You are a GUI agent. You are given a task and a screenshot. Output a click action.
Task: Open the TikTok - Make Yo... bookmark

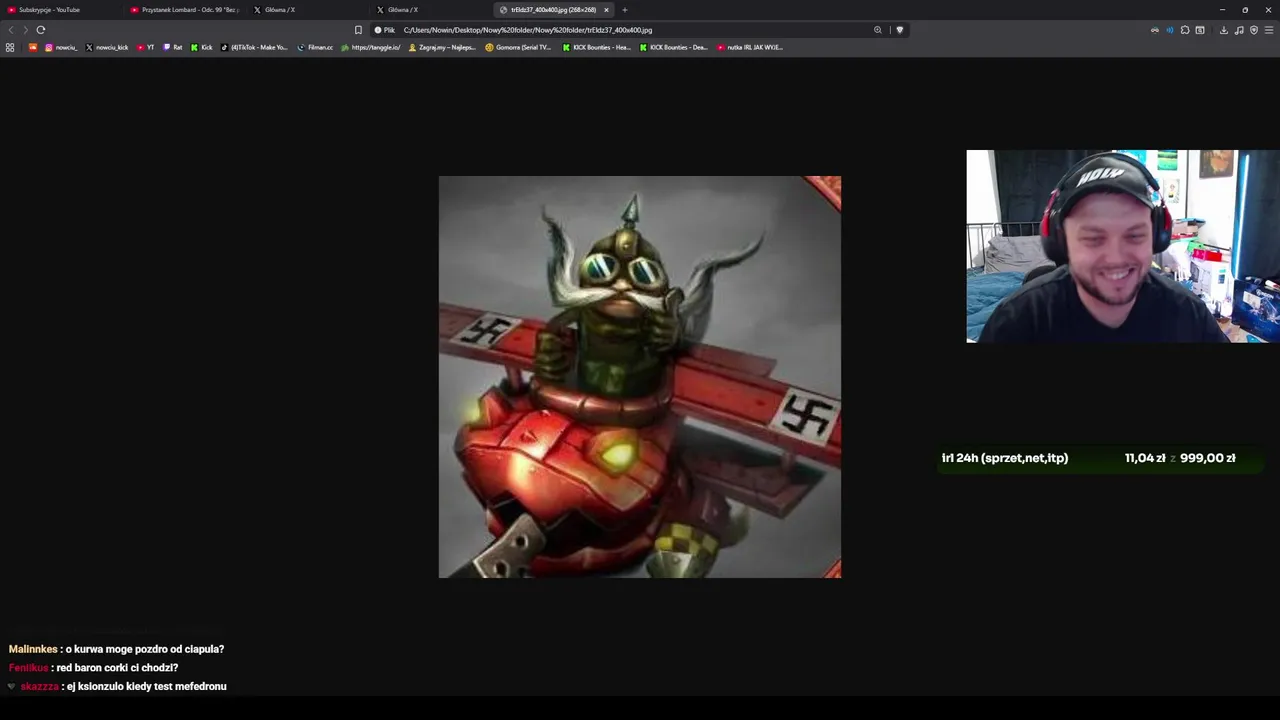(x=254, y=47)
